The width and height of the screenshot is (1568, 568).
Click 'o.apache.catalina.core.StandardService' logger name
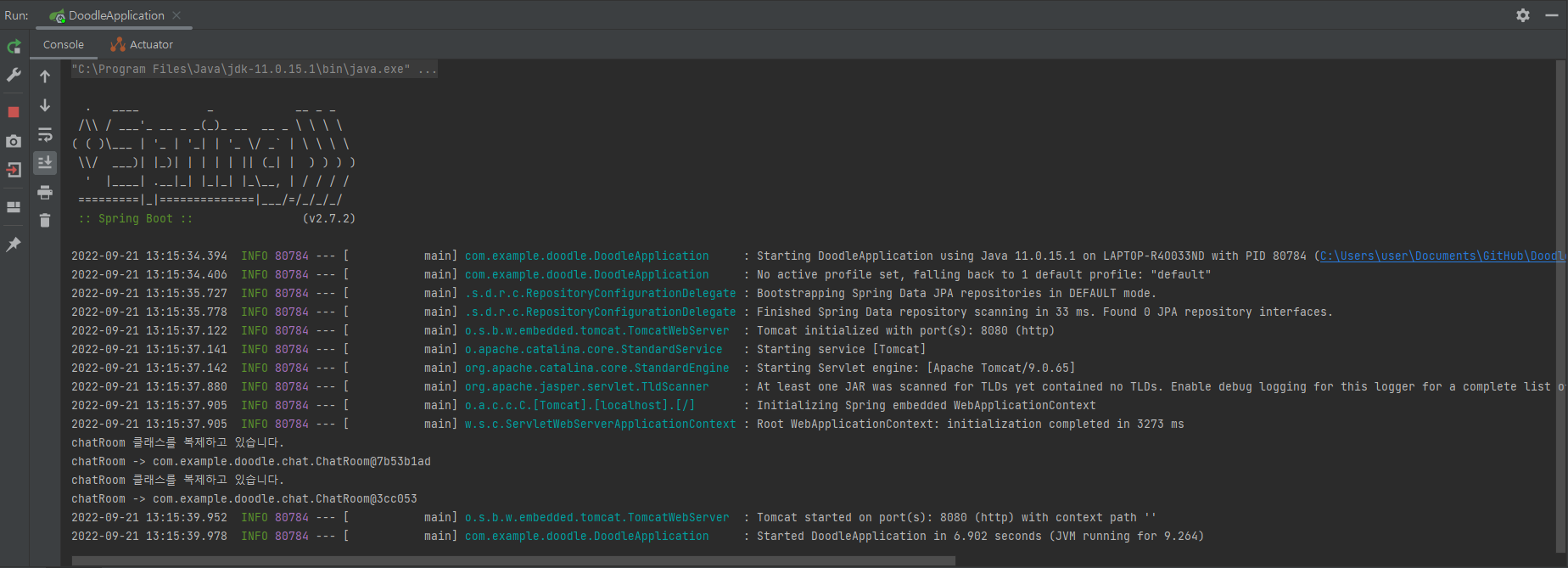(594, 349)
